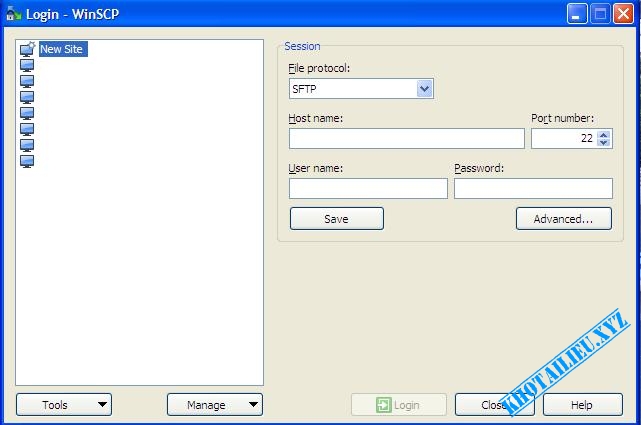Open Advanced session settings

[x=563, y=219]
